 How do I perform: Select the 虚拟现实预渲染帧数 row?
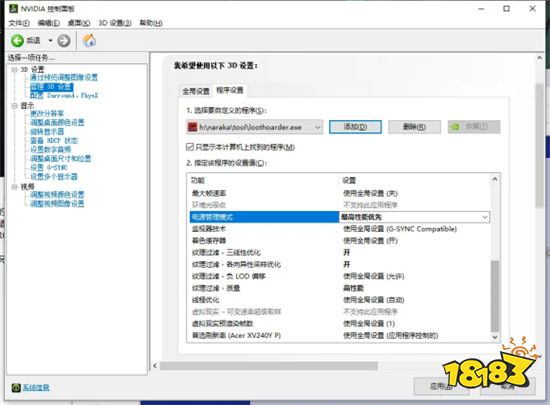click(340, 323)
